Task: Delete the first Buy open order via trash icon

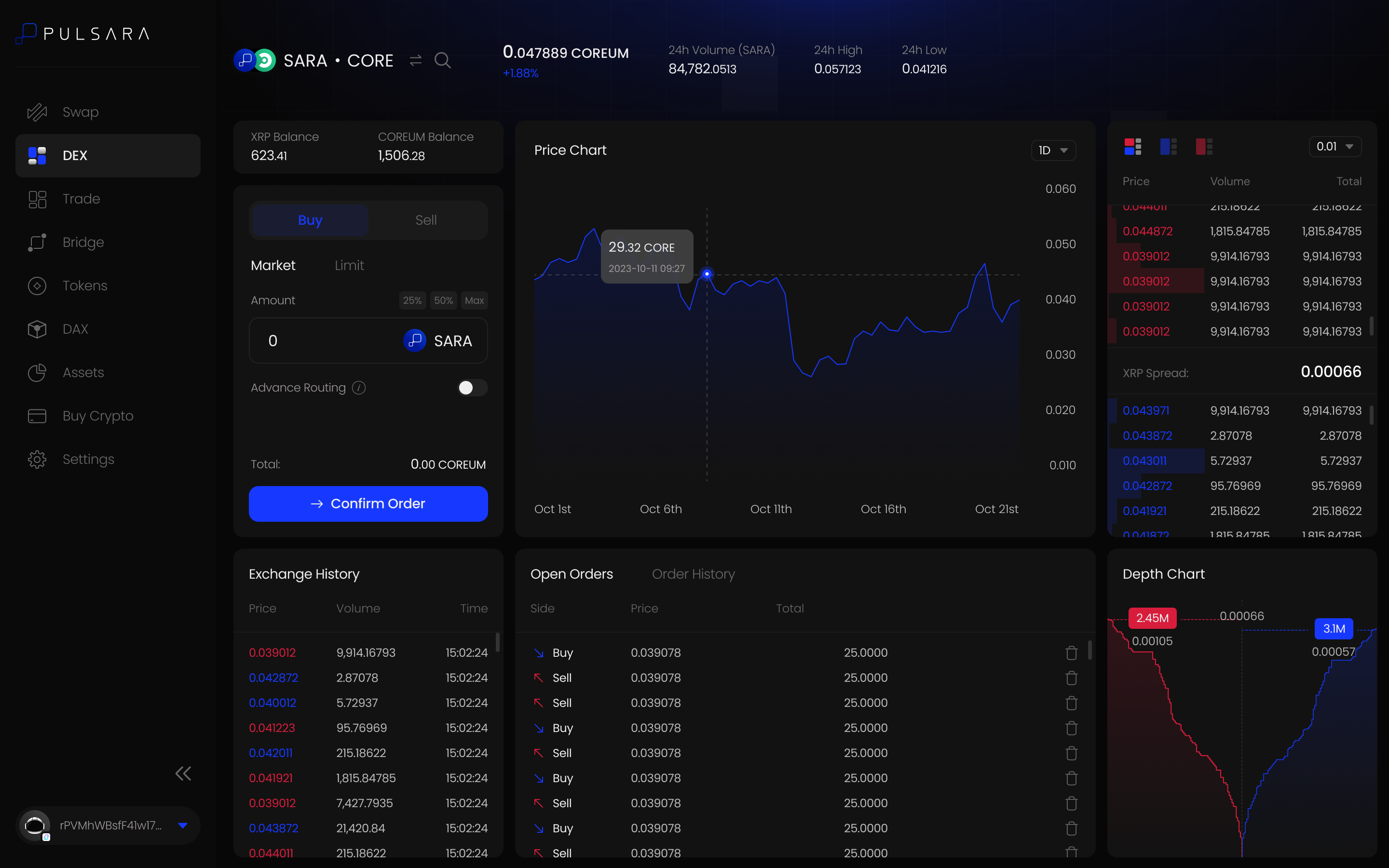Action: (1071, 653)
